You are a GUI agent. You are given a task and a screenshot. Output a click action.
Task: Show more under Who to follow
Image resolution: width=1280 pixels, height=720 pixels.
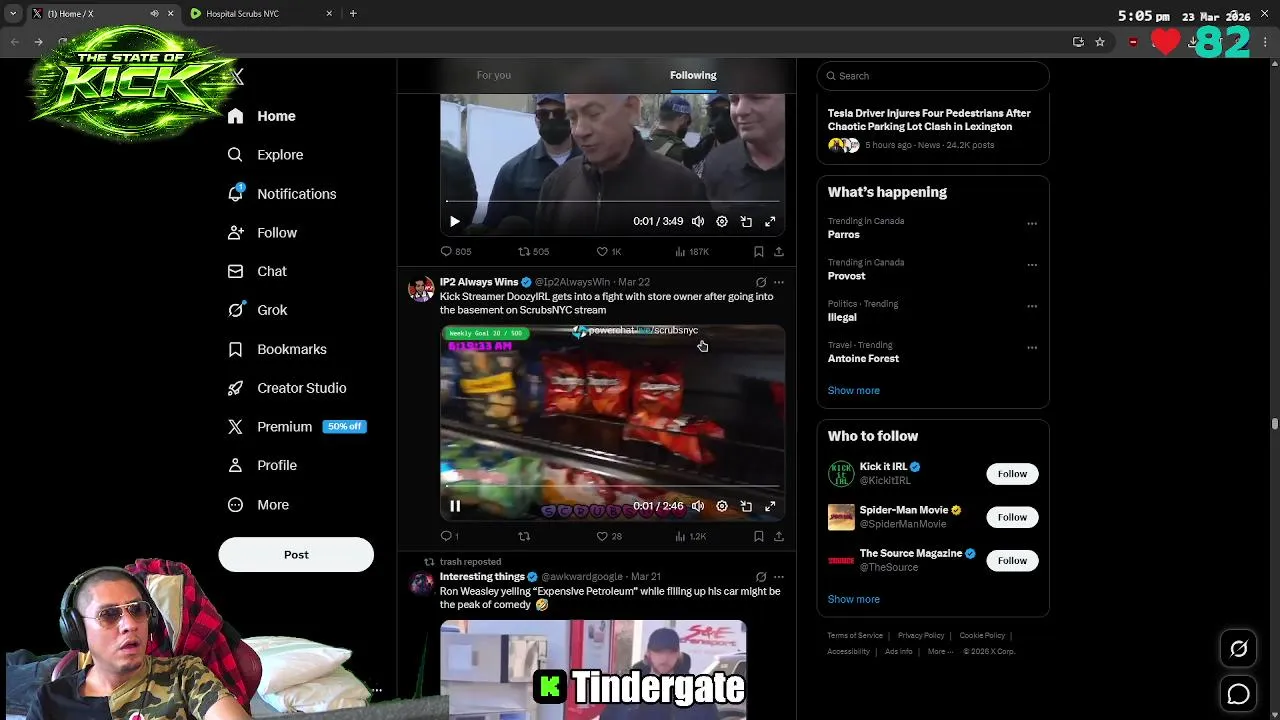pyautogui.click(x=854, y=600)
